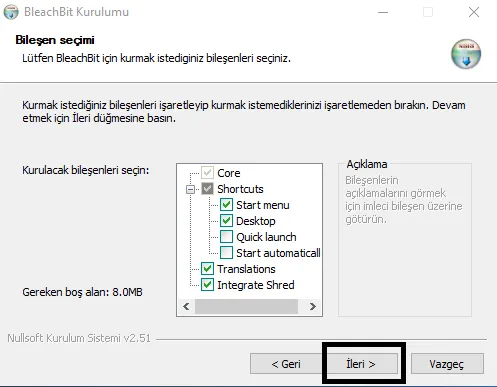The height and width of the screenshot is (387, 497).
Task: Click the Bileşen seçimi heading
Action: pyautogui.click(x=55, y=40)
